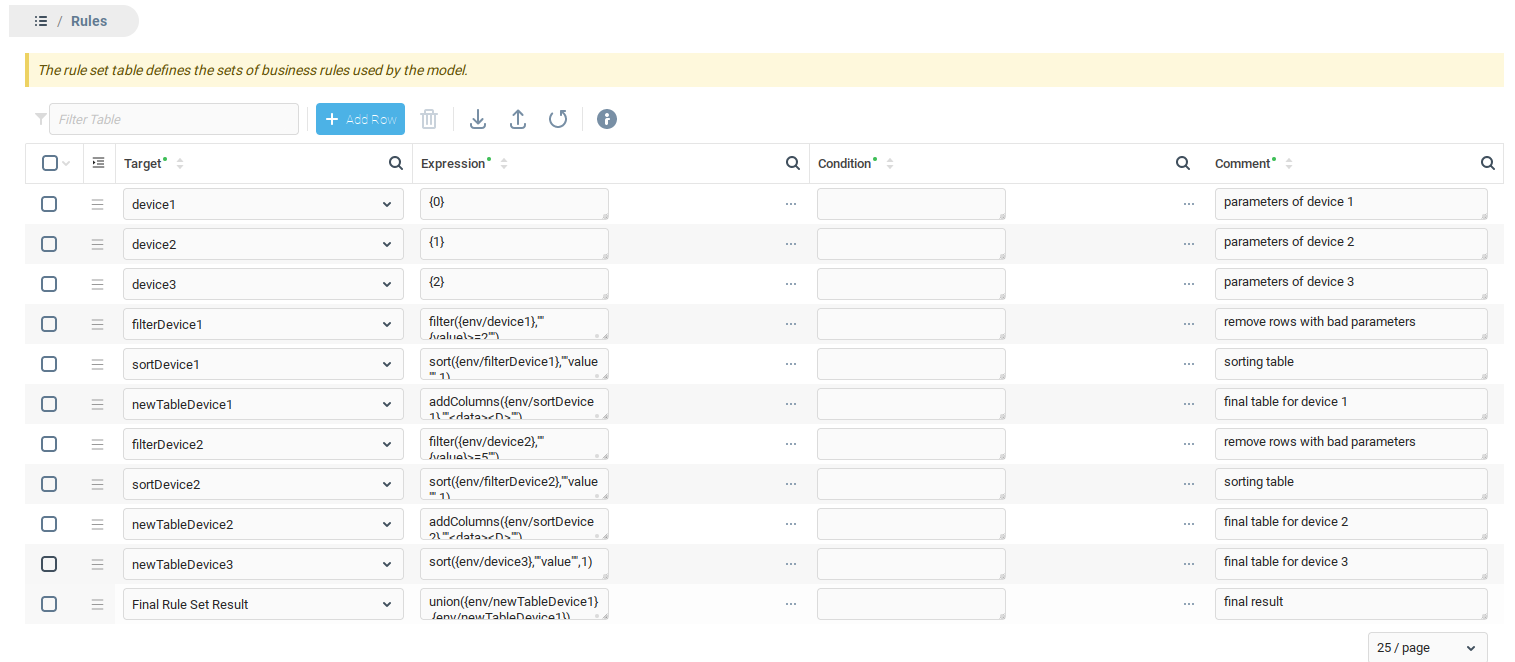
Task: Click the trash delete rows icon
Action: coord(429,119)
